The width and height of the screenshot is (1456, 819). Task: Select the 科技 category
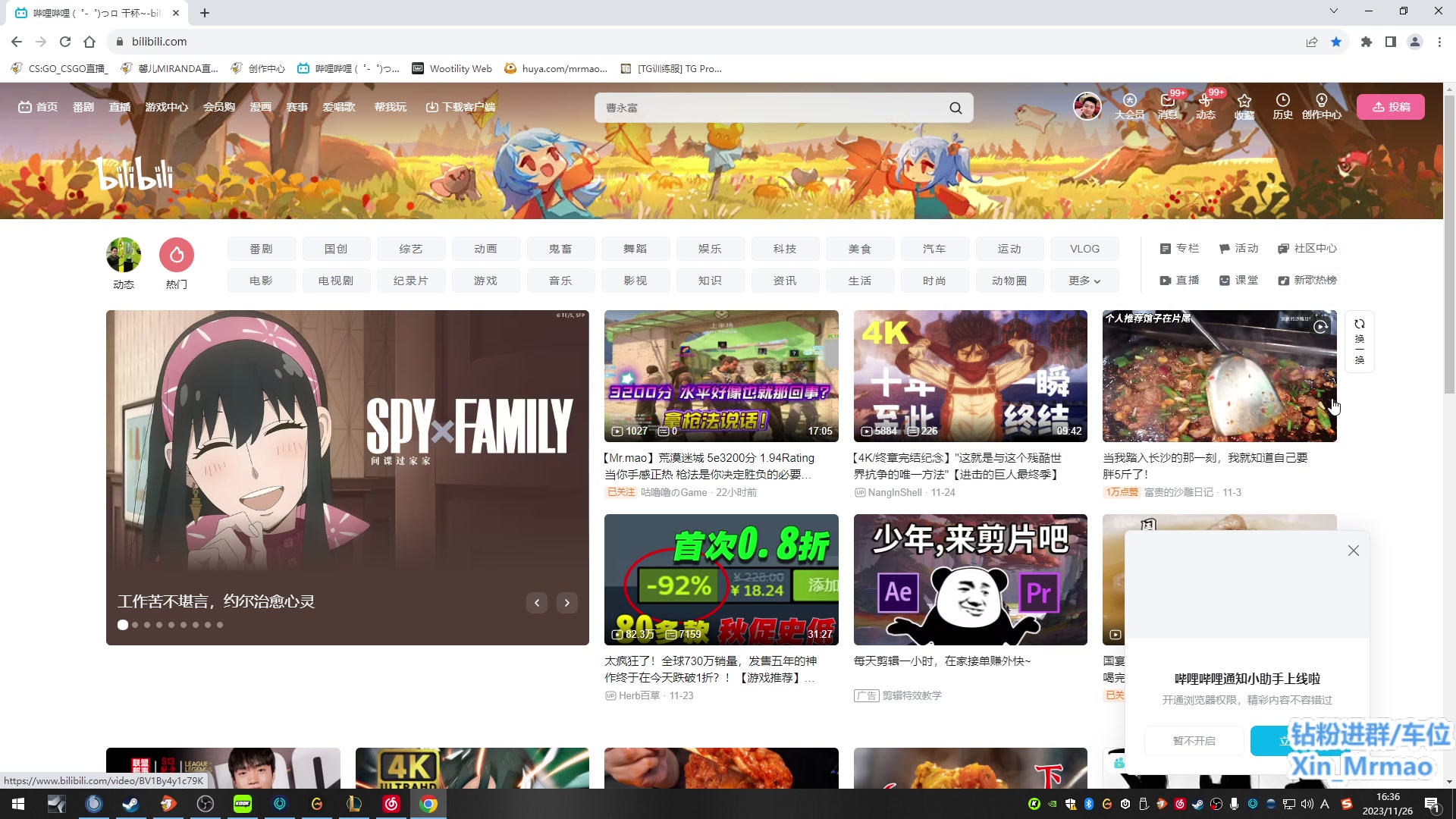(x=785, y=249)
